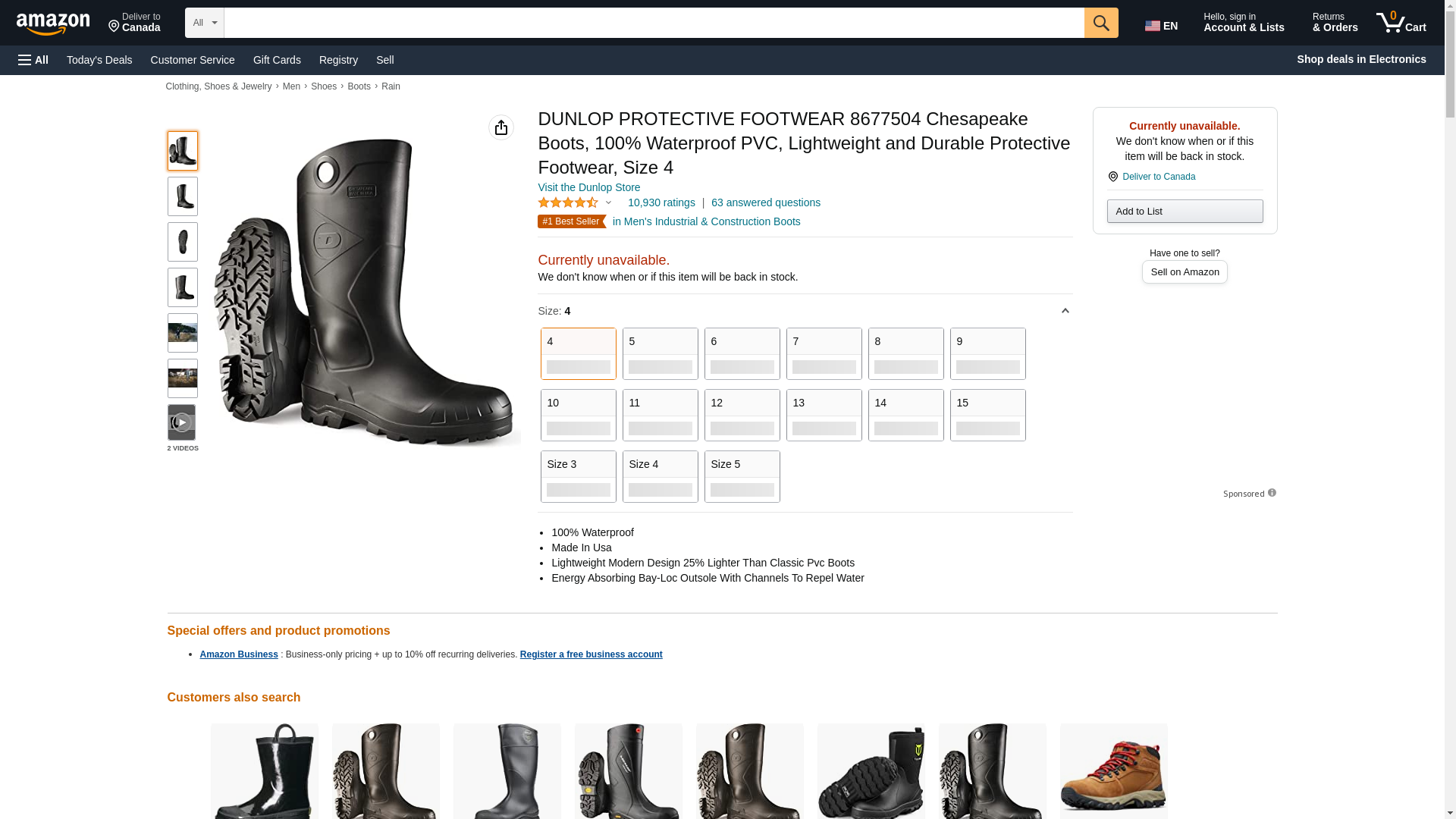Expand the star rating breakdown arrow

tap(608, 202)
